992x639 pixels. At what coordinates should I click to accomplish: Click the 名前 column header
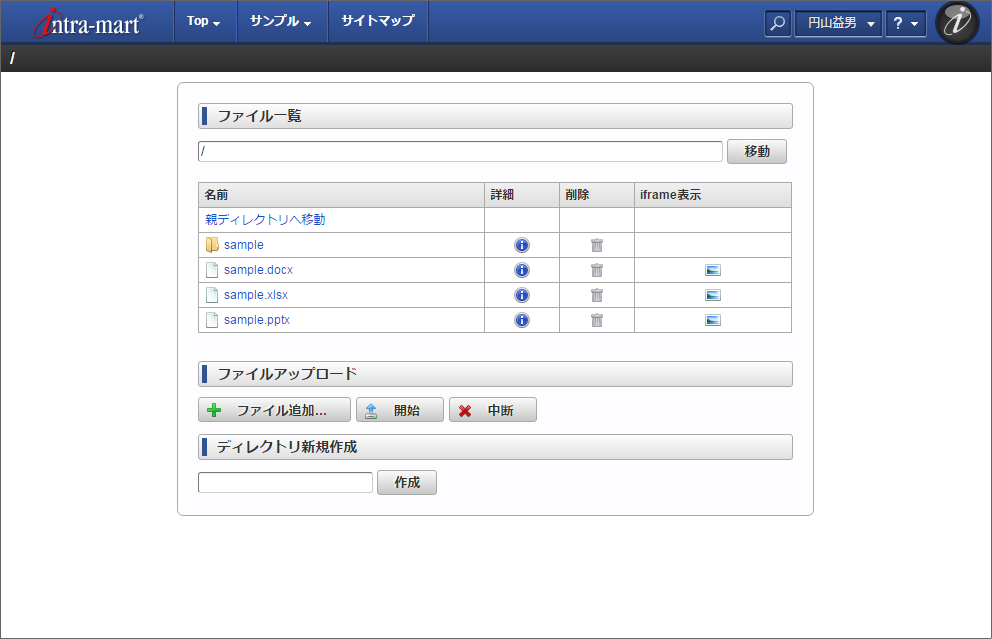point(342,195)
